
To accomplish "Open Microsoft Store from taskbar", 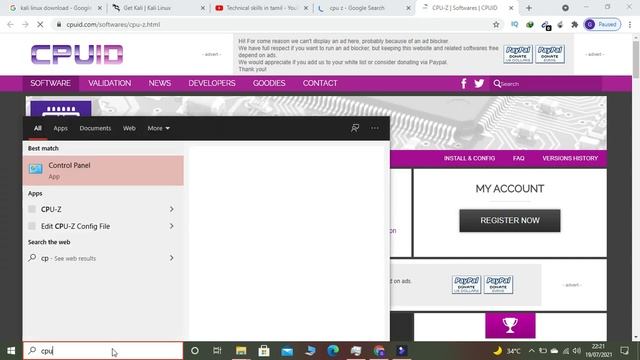I will 264,351.
